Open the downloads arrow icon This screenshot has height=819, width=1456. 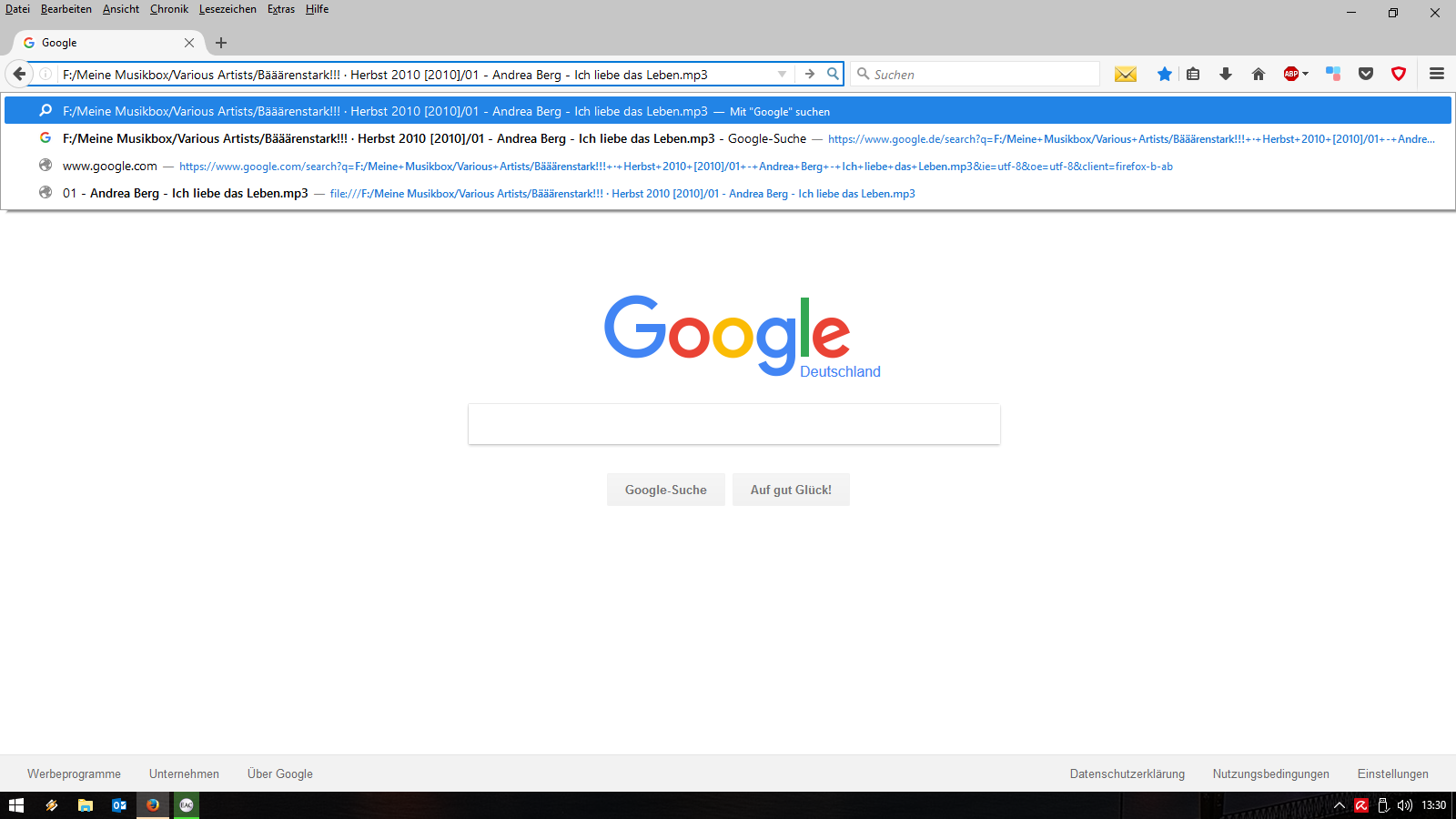click(x=1226, y=74)
